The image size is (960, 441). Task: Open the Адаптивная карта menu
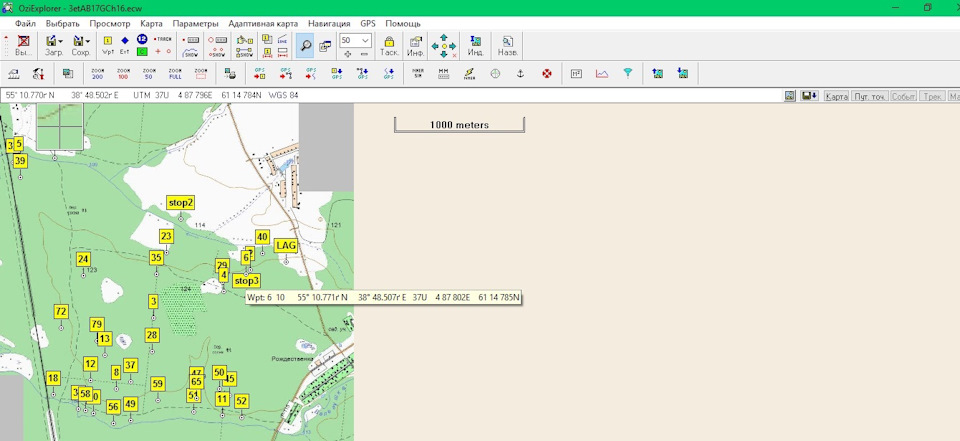coord(263,24)
